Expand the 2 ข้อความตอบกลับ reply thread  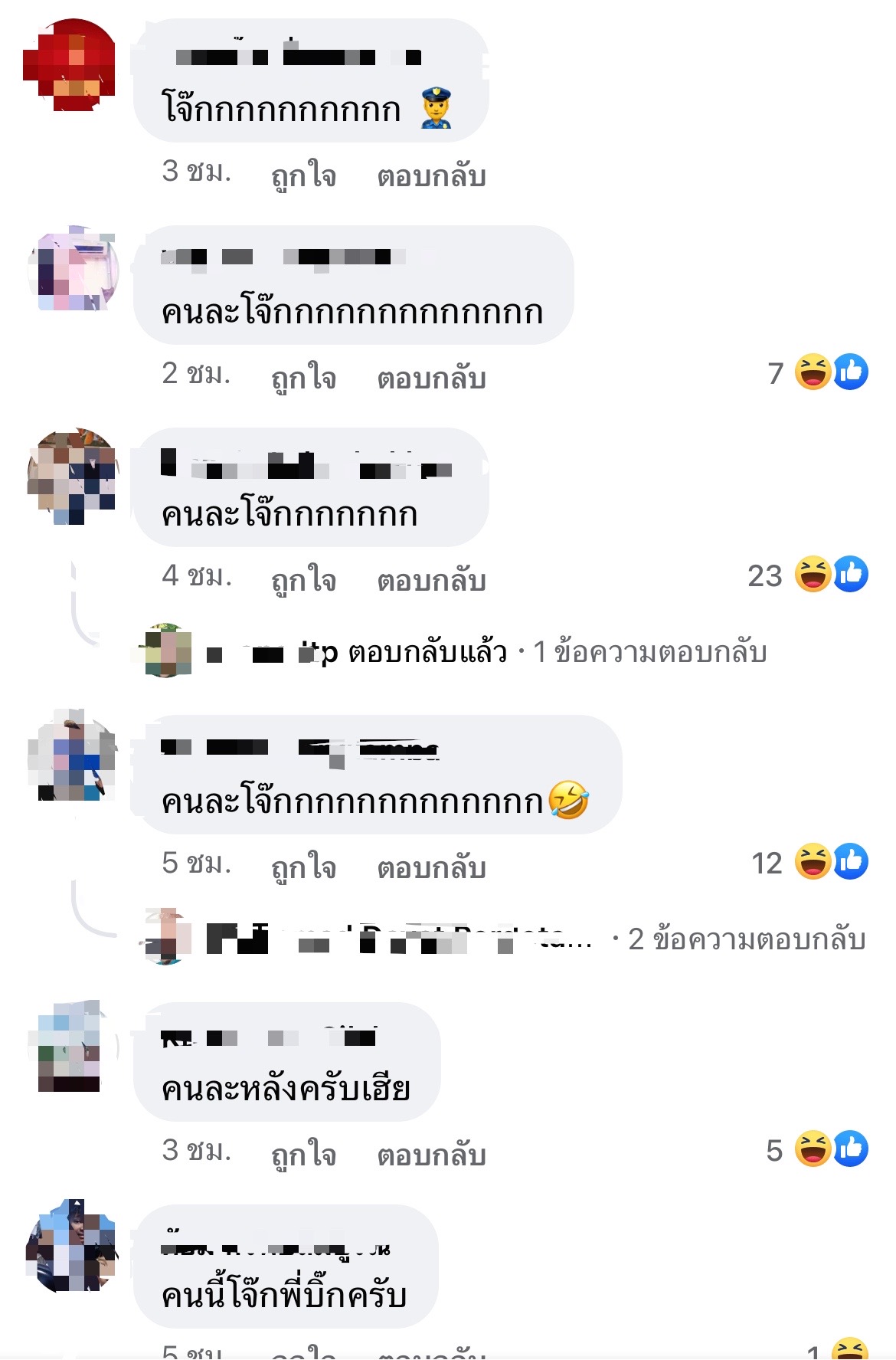click(747, 939)
